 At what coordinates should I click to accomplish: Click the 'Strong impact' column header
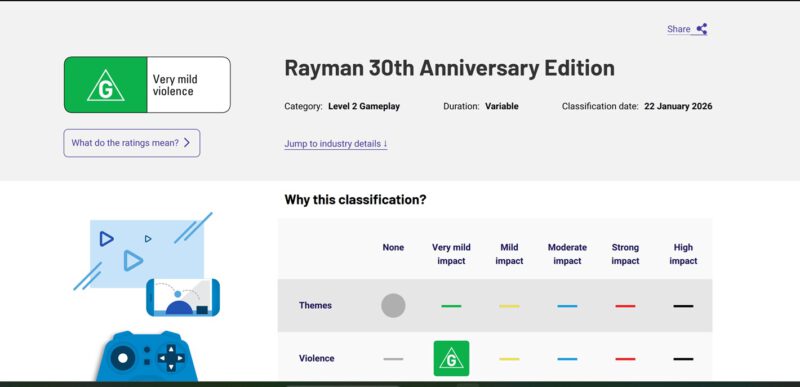(626, 254)
